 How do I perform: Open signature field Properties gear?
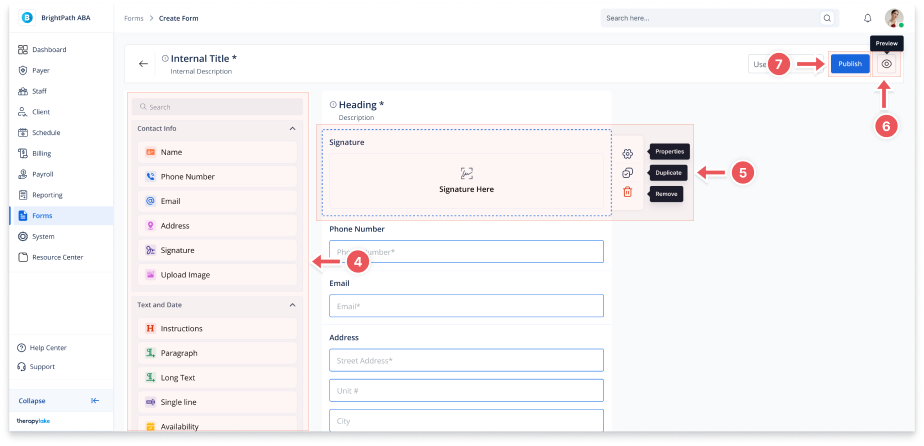[628, 154]
